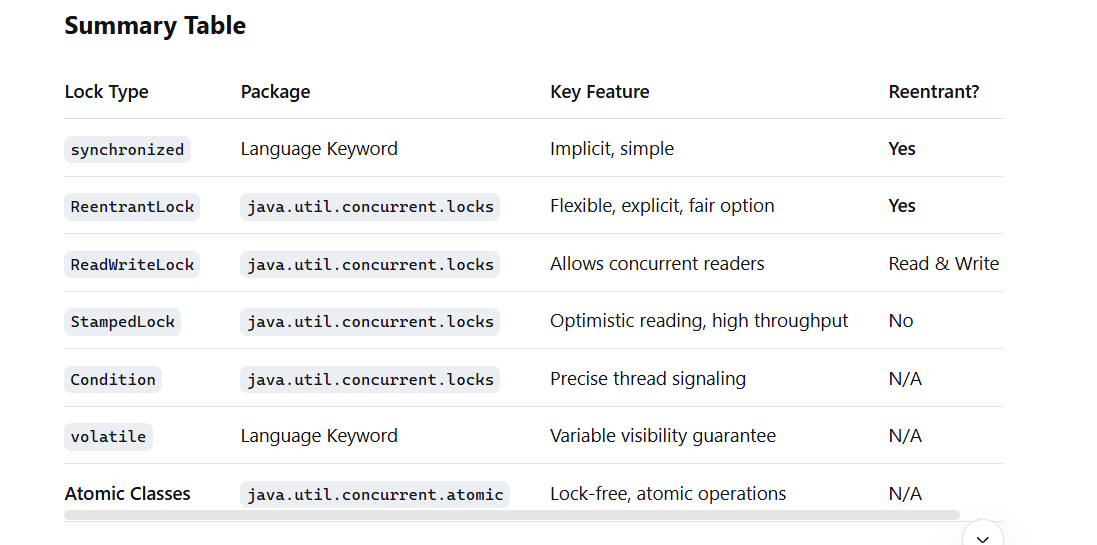Image resolution: width=1097 pixels, height=545 pixels.
Task: Click the scroll-down chevron button
Action: click(983, 535)
